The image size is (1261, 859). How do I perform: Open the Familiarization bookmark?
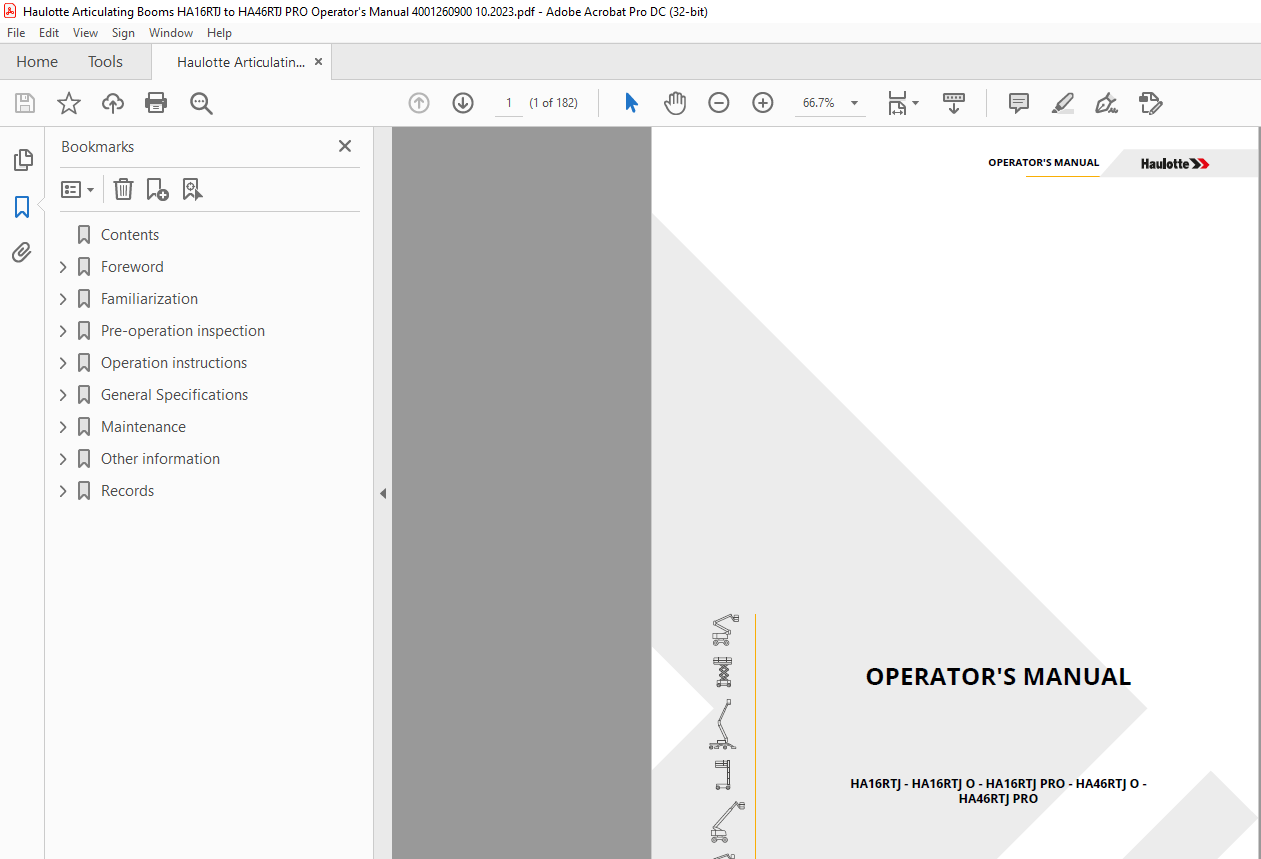pos(149,299)
